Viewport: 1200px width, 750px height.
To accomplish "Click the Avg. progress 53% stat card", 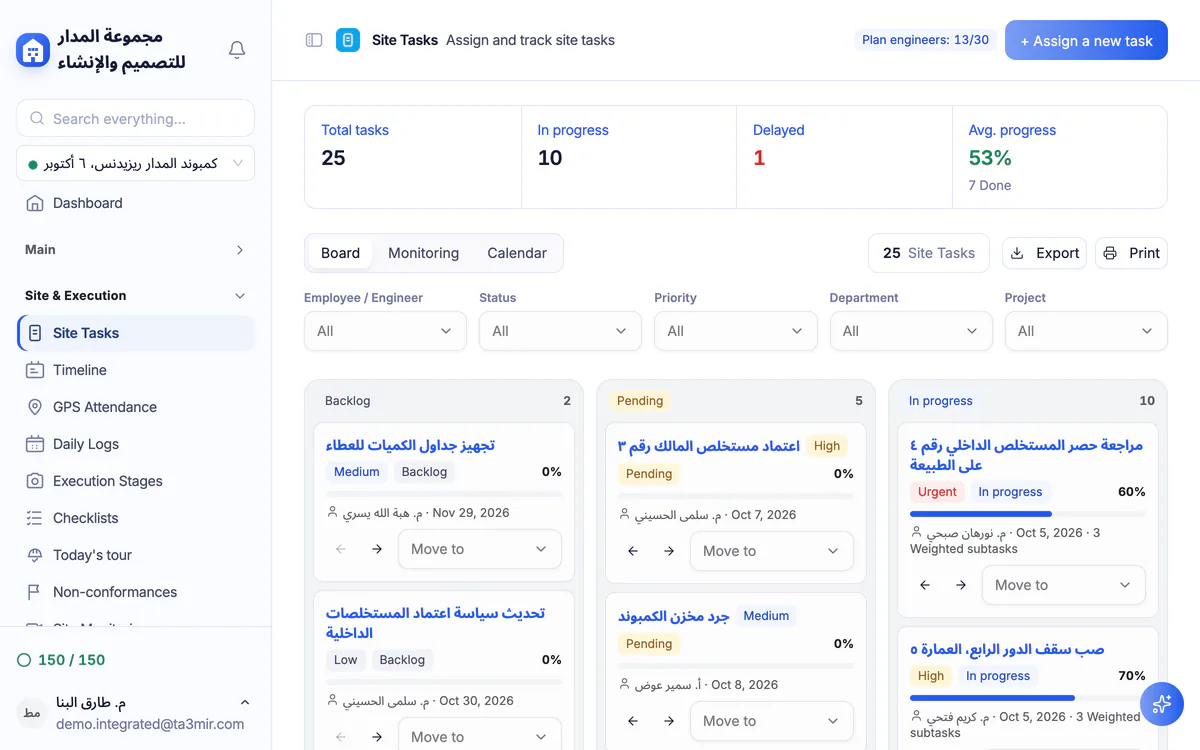I will tap(1060, 157).
